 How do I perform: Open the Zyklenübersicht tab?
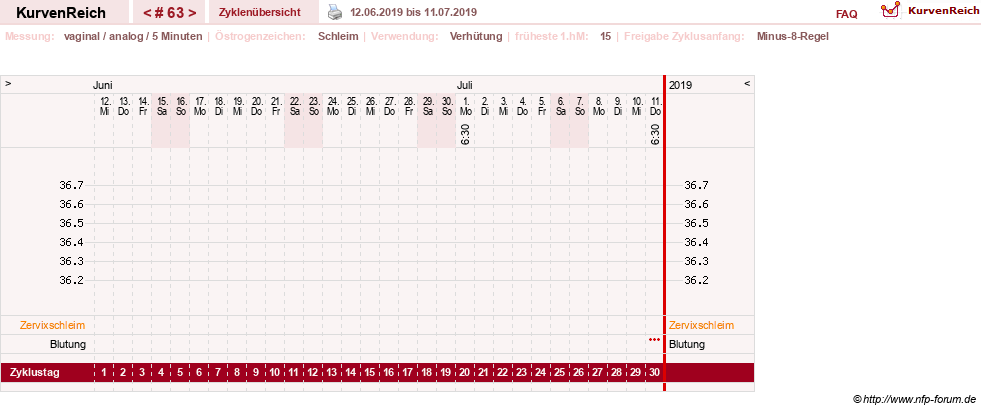tap(260, 12)
